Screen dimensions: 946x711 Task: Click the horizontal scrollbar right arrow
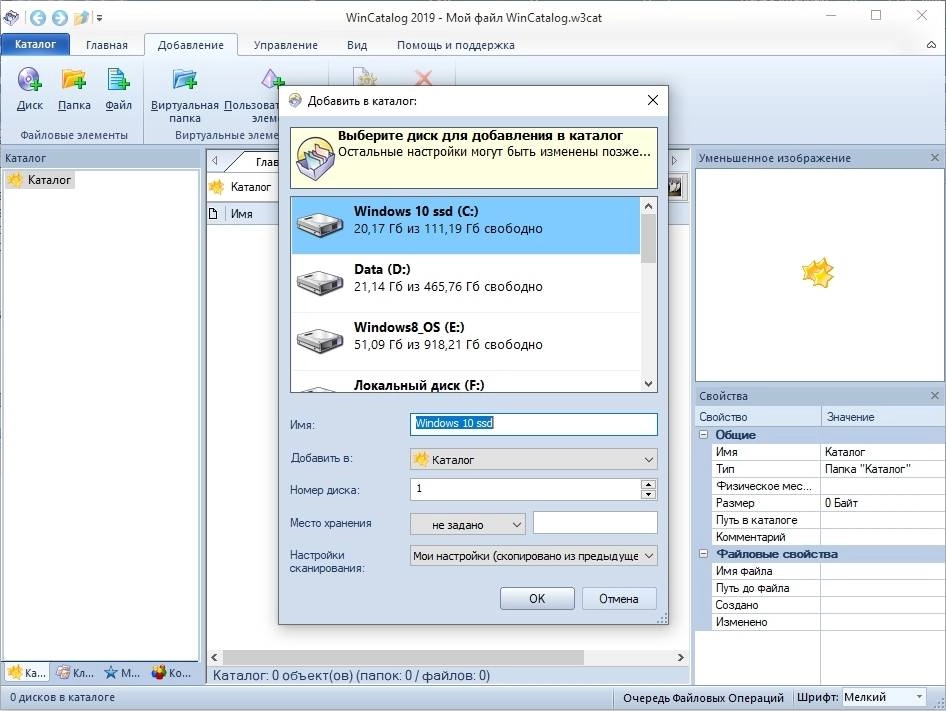681,657
